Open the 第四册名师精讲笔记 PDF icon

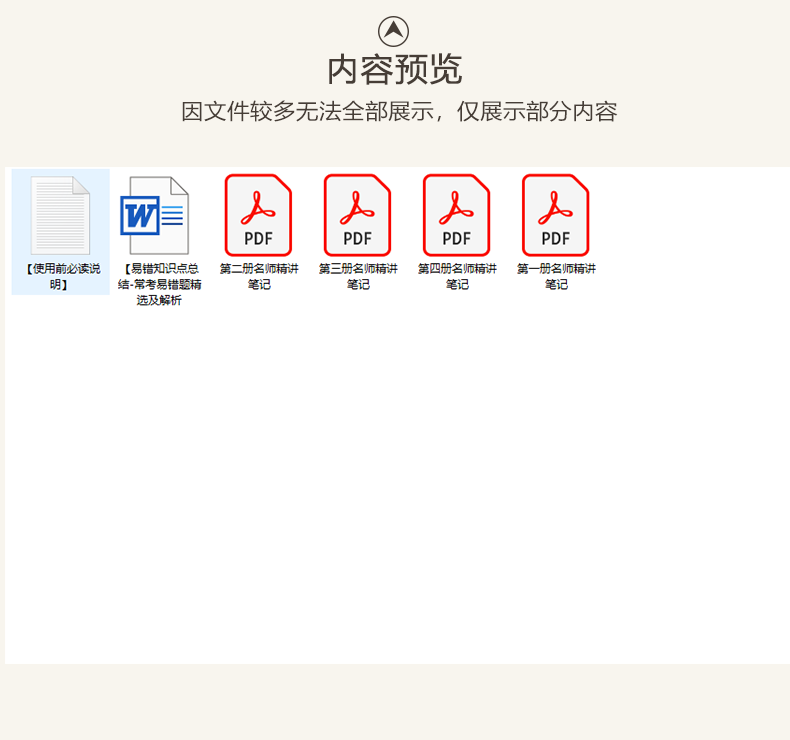456,215
